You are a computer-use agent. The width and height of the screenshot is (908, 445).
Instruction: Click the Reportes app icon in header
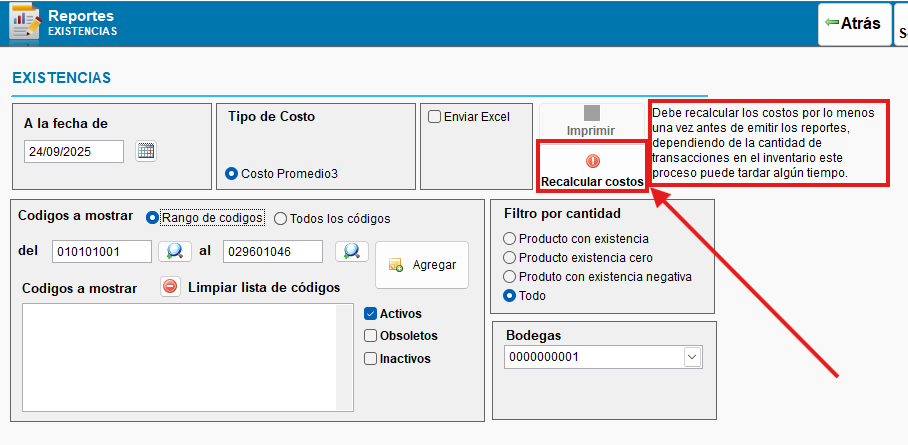tap(24, 21)
